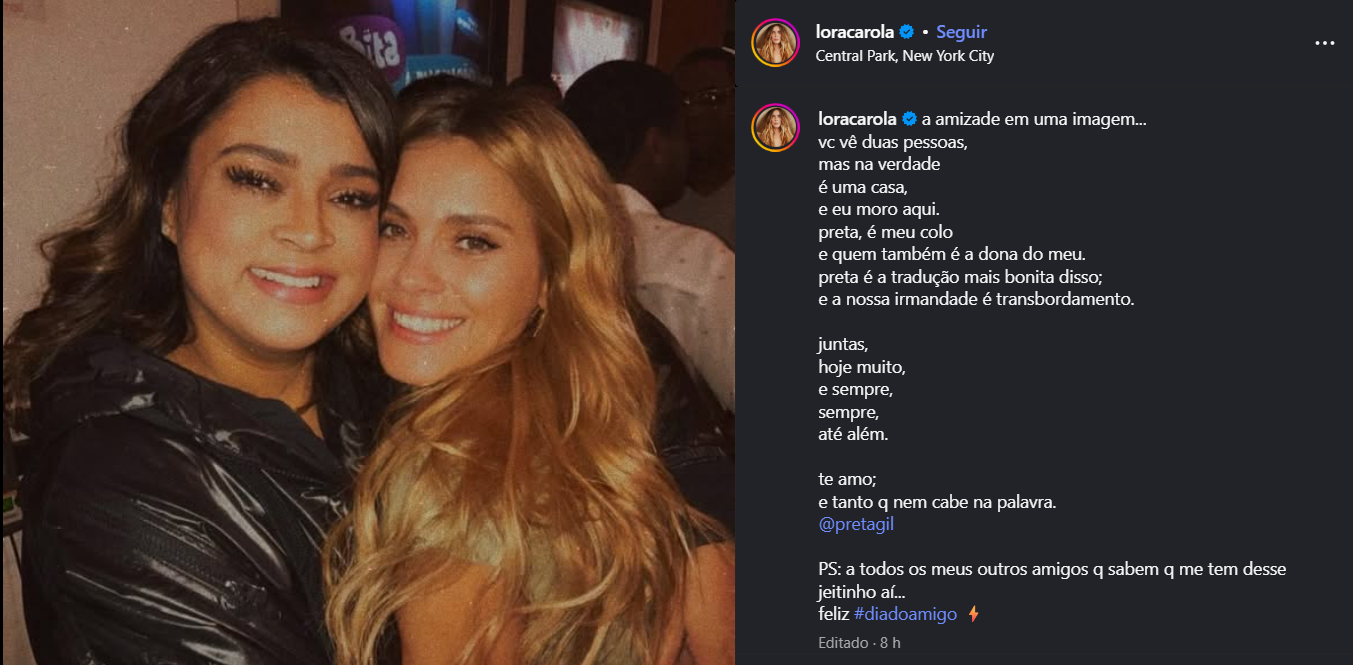Screen dimensions: 1353x665
Task: Open the three-dot more options menu
Action: [x=1324, y=43]
